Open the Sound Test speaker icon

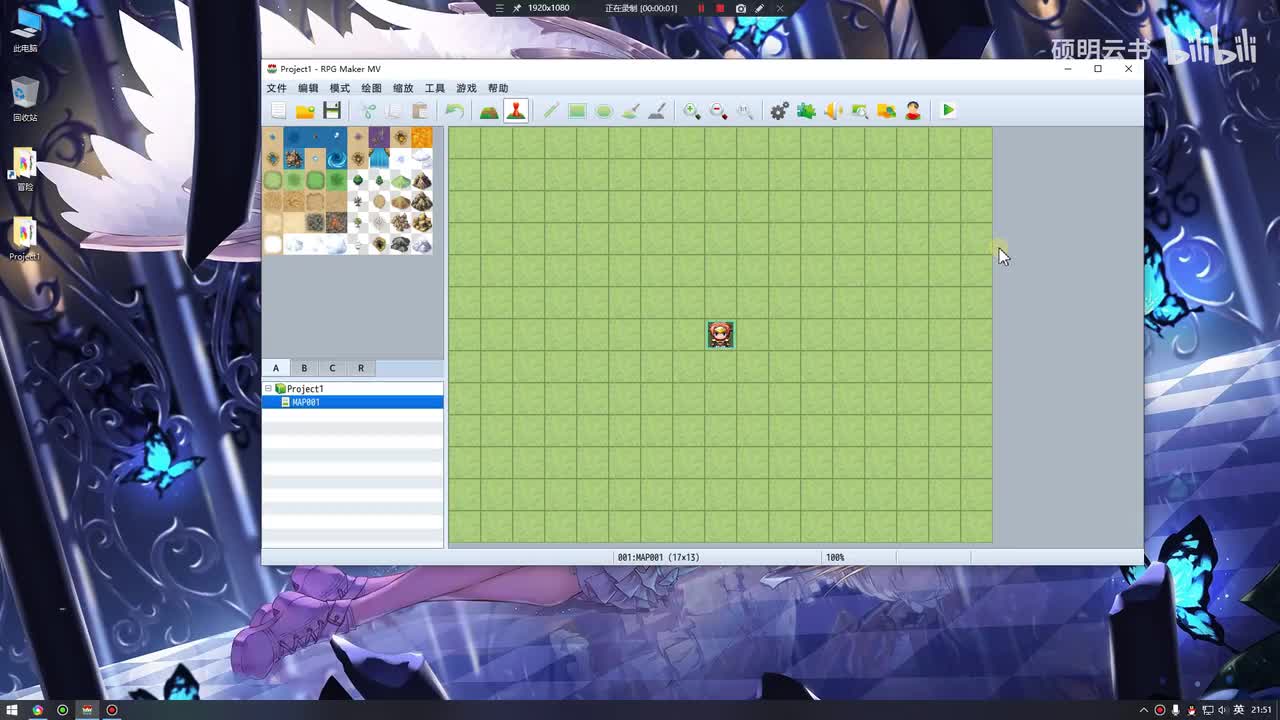click(x=833, y=111)
